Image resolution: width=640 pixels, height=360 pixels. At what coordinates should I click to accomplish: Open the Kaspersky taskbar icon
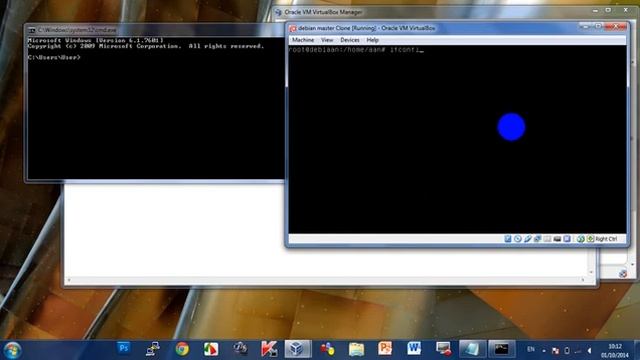tap(269, 349)
